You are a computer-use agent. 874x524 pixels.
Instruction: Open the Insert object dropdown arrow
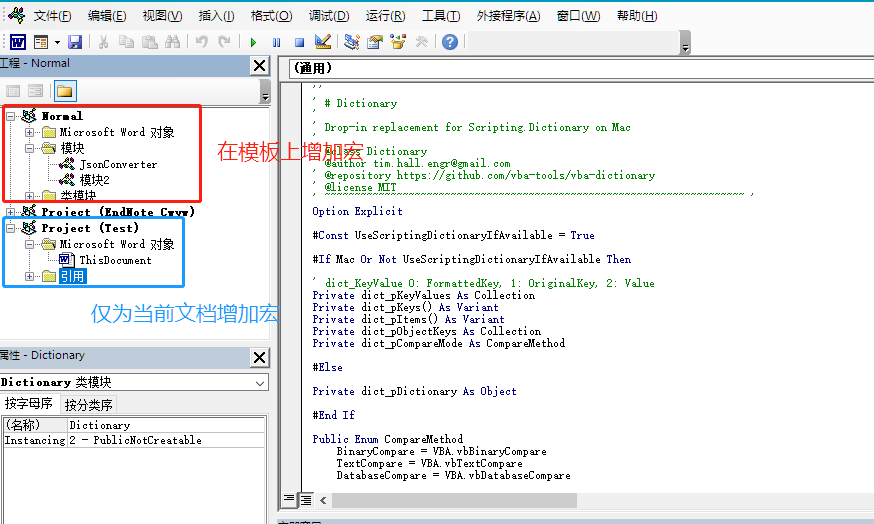(57, 42)
